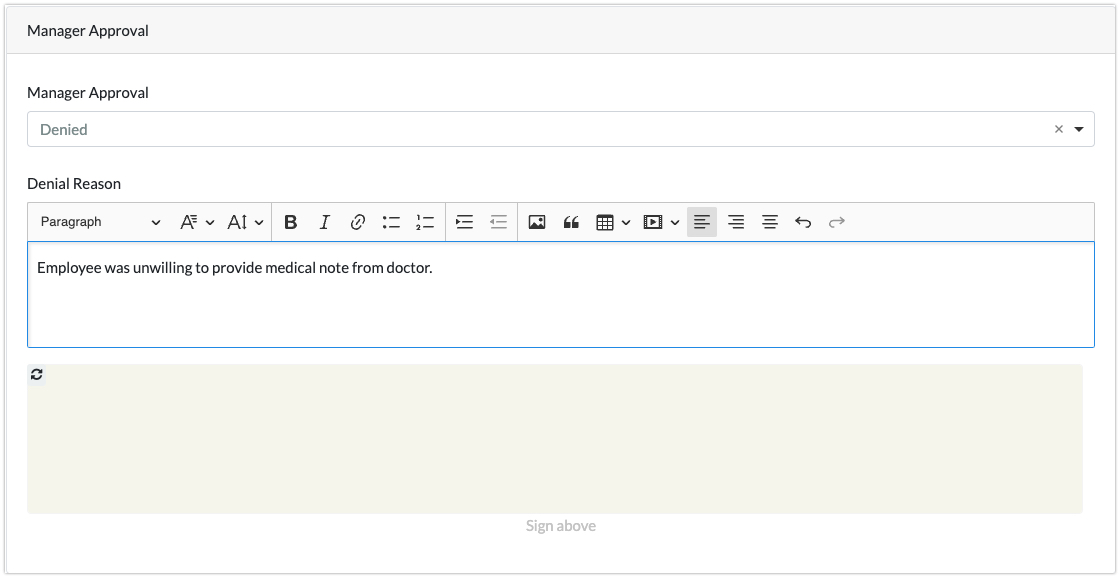Toggle right text alignment
This screenshot has height=578, width=1120.
(736, 222)
